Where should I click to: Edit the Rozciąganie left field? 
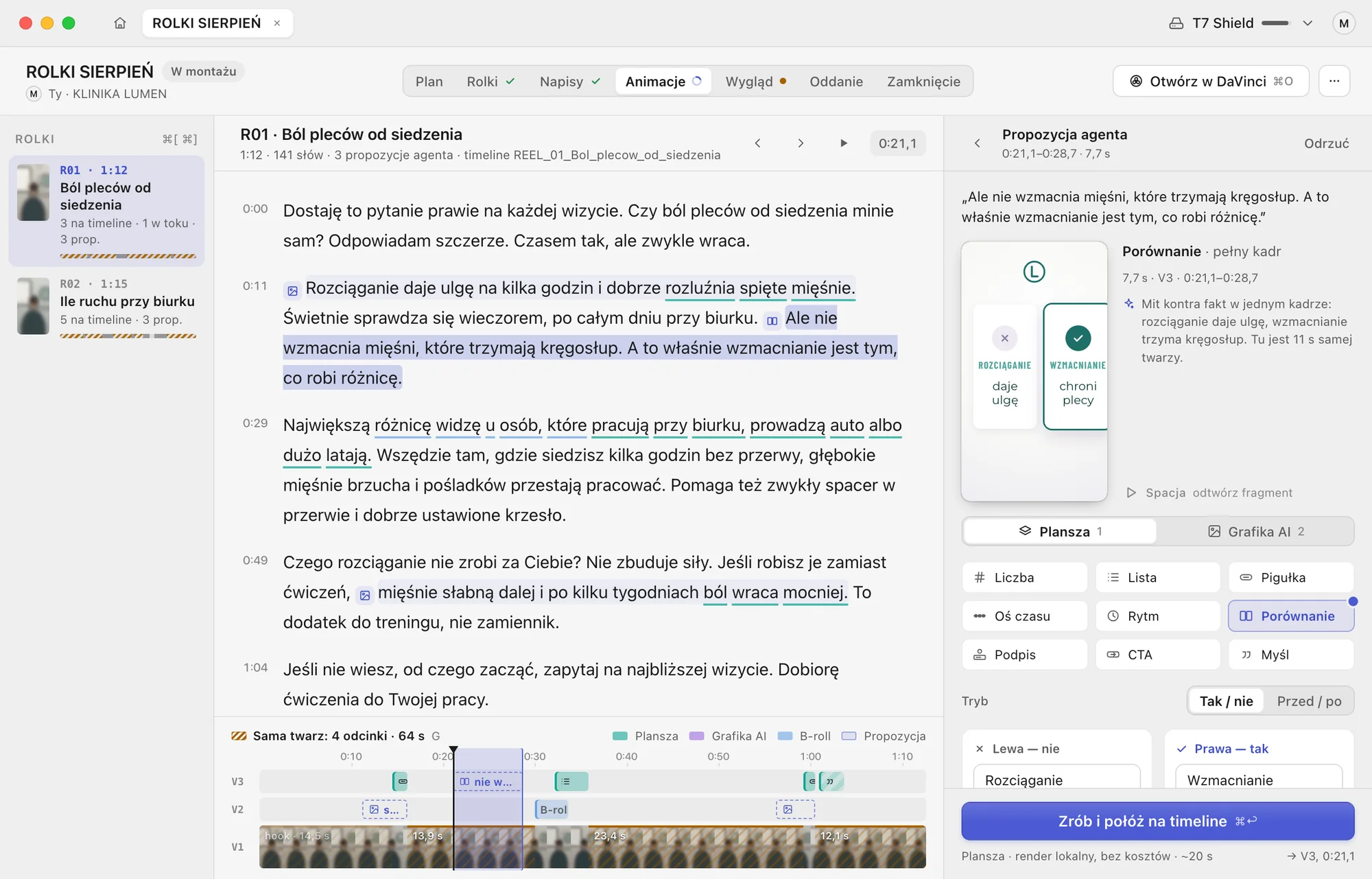tap(1056, 778)
